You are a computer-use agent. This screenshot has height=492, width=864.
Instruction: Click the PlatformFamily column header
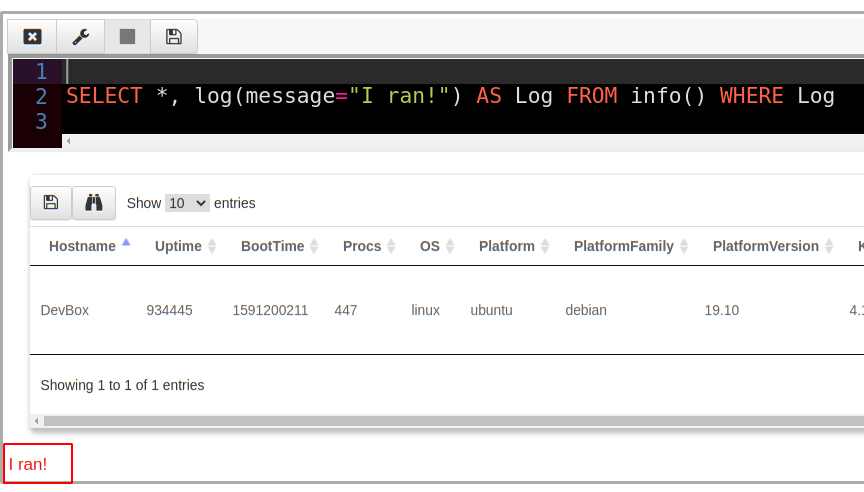tap(623, 246)
